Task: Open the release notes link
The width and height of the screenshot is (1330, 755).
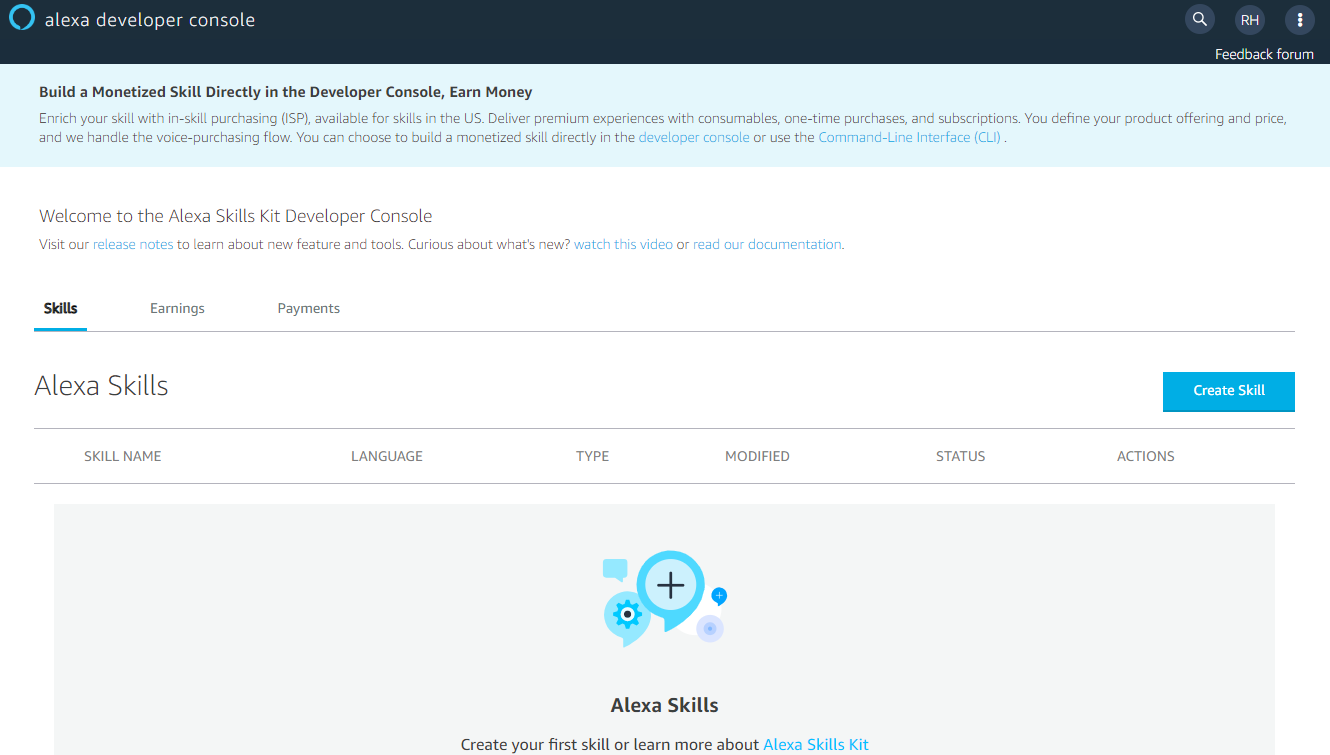Action: click(133, 244)
